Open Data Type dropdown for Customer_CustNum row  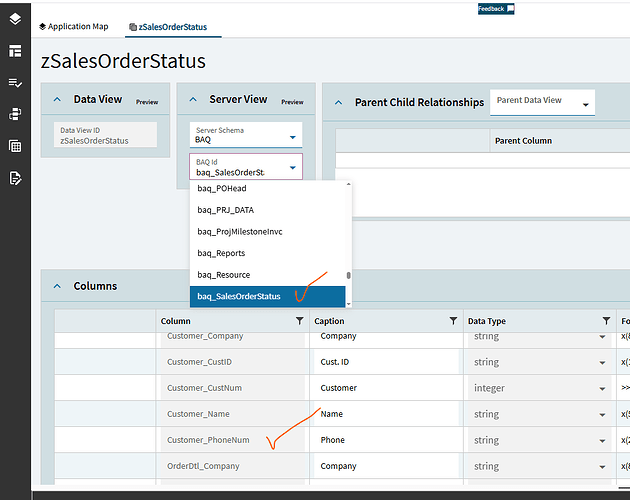point(604,388)
